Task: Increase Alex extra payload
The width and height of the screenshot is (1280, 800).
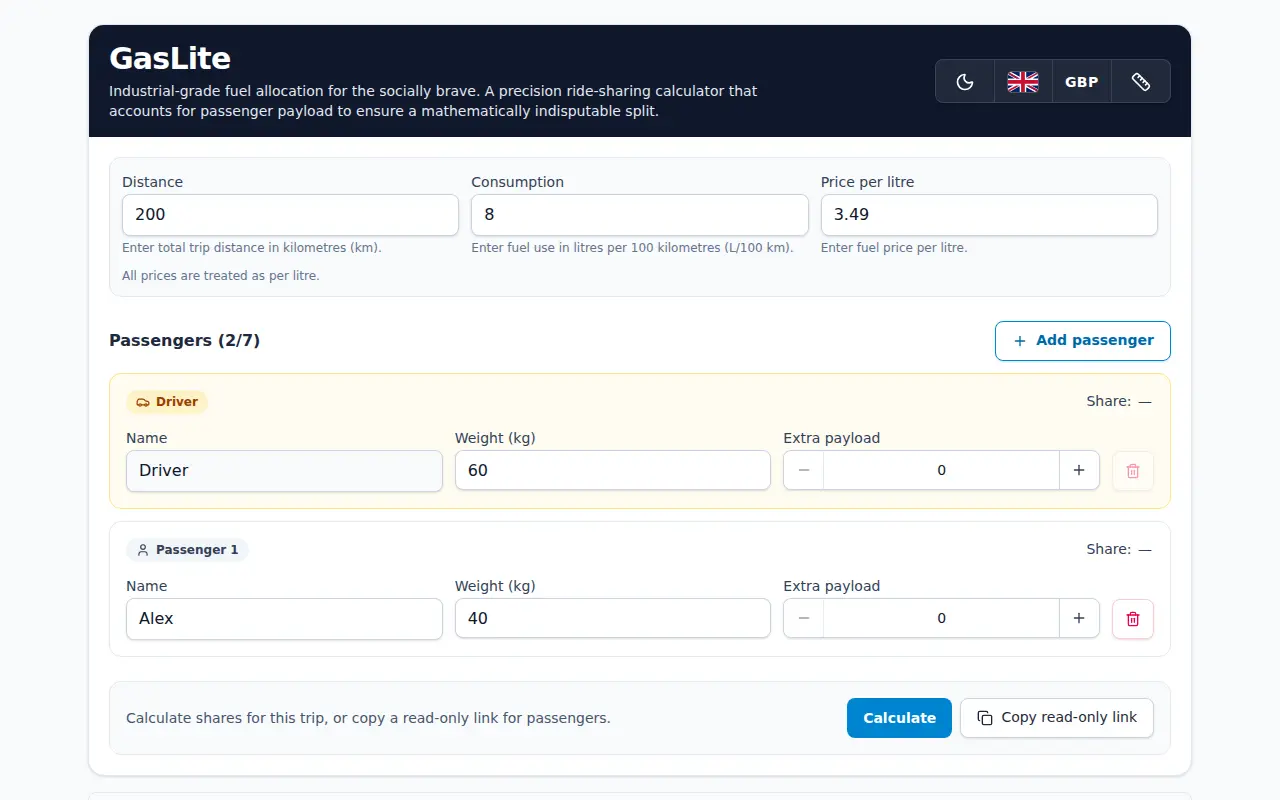Action: pyautogui.click(x=1079, y=619)
